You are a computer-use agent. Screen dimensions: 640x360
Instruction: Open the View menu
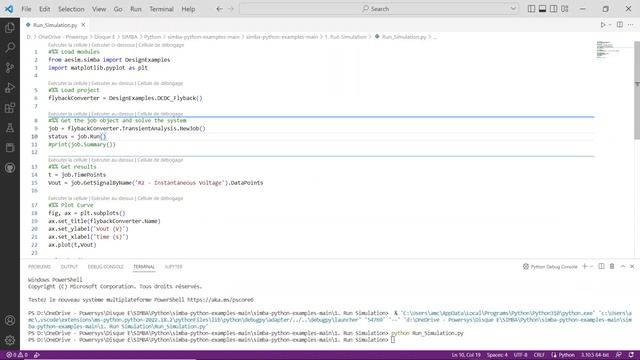(x=99, y=9)
